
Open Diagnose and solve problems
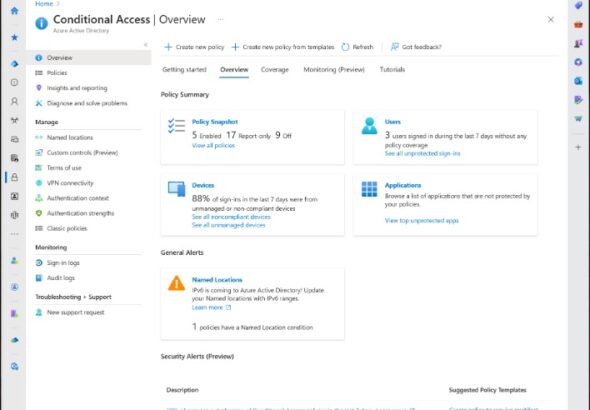pyautogui.click(x=88, y=103)
